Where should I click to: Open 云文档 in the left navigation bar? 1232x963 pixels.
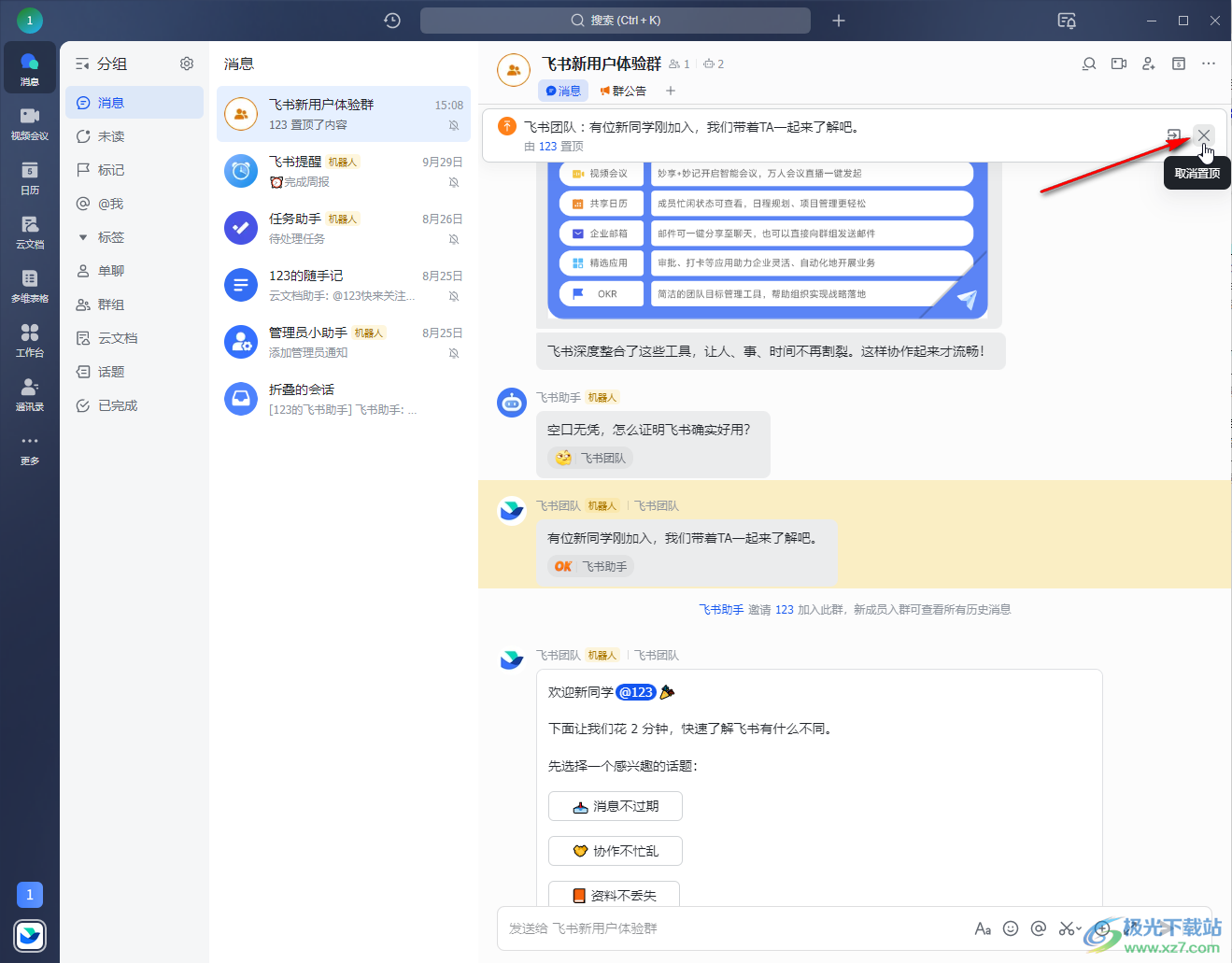point(30,231)
